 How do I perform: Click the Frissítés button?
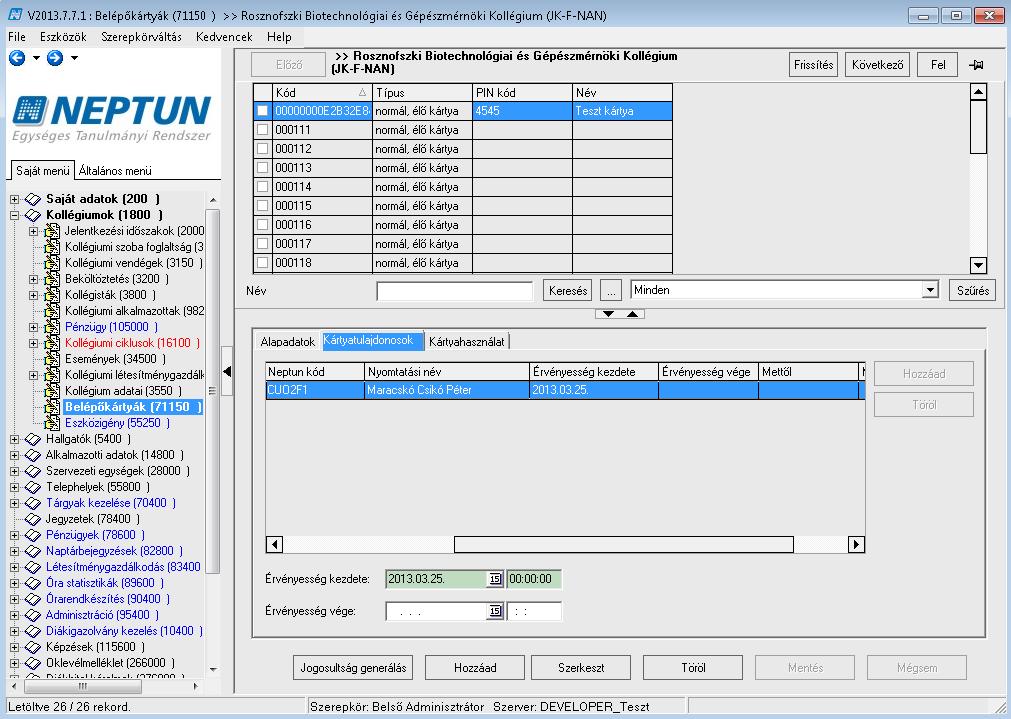pos(813,64)
